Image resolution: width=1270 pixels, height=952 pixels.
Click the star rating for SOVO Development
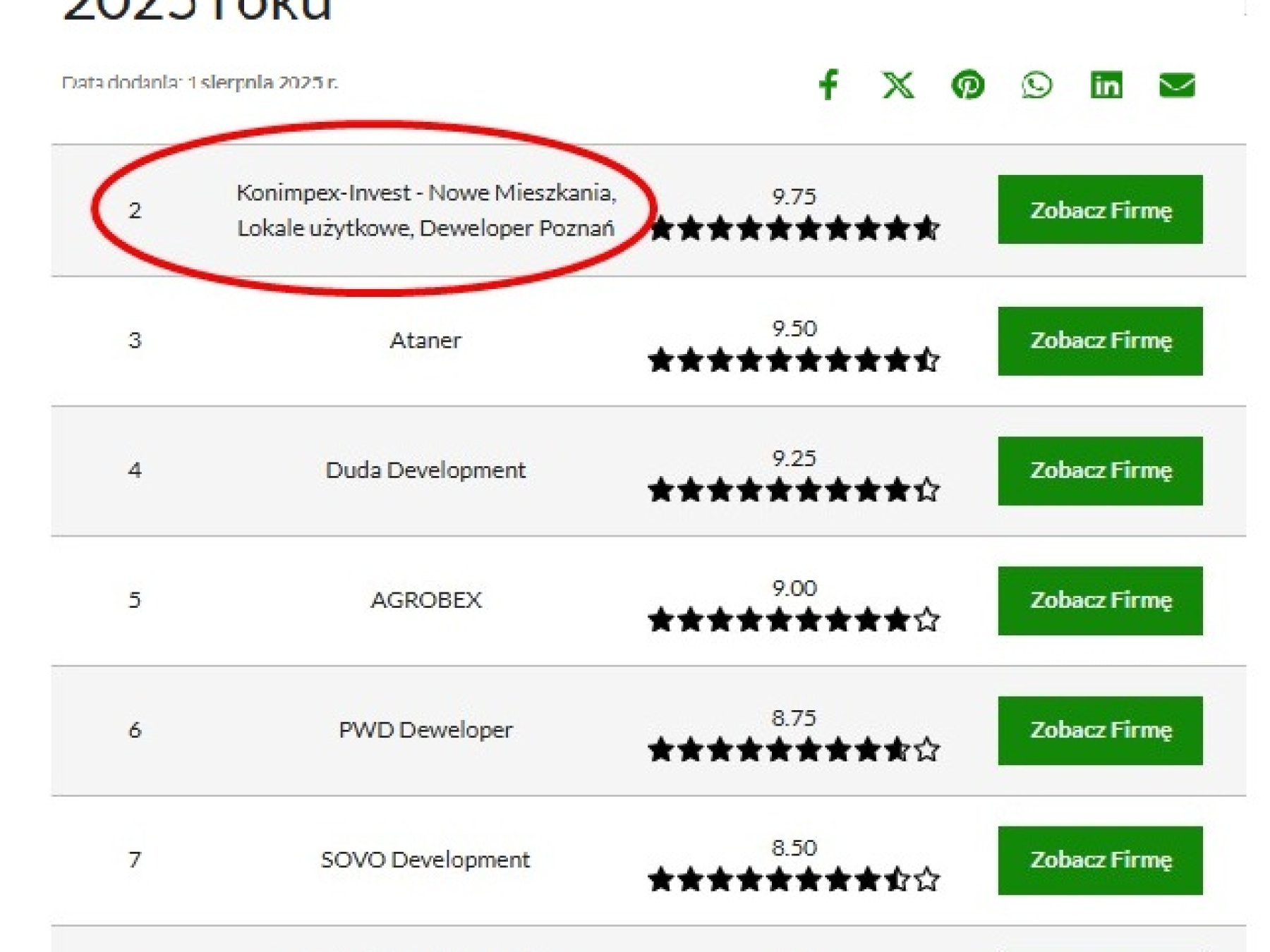point(794,879)
